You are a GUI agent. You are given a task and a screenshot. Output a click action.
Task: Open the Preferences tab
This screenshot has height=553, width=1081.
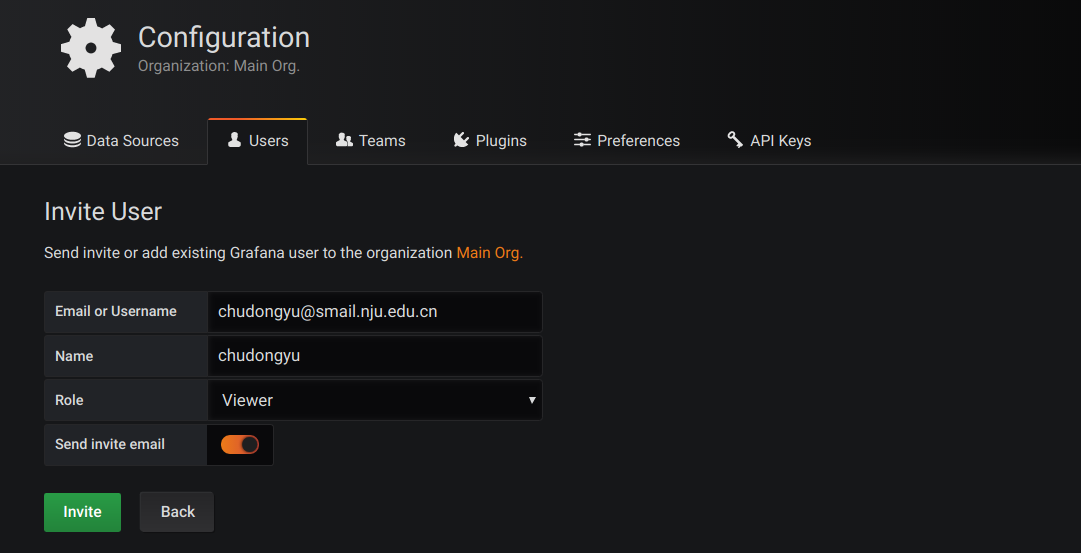(627, 141)
